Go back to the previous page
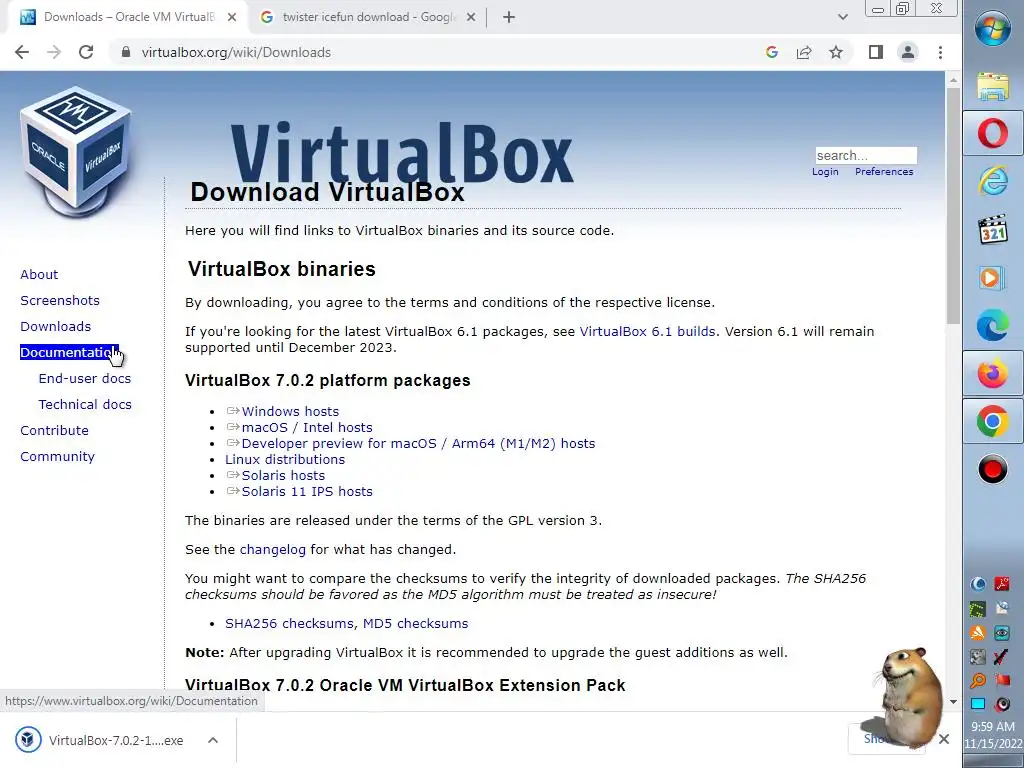 pos(22,52)
